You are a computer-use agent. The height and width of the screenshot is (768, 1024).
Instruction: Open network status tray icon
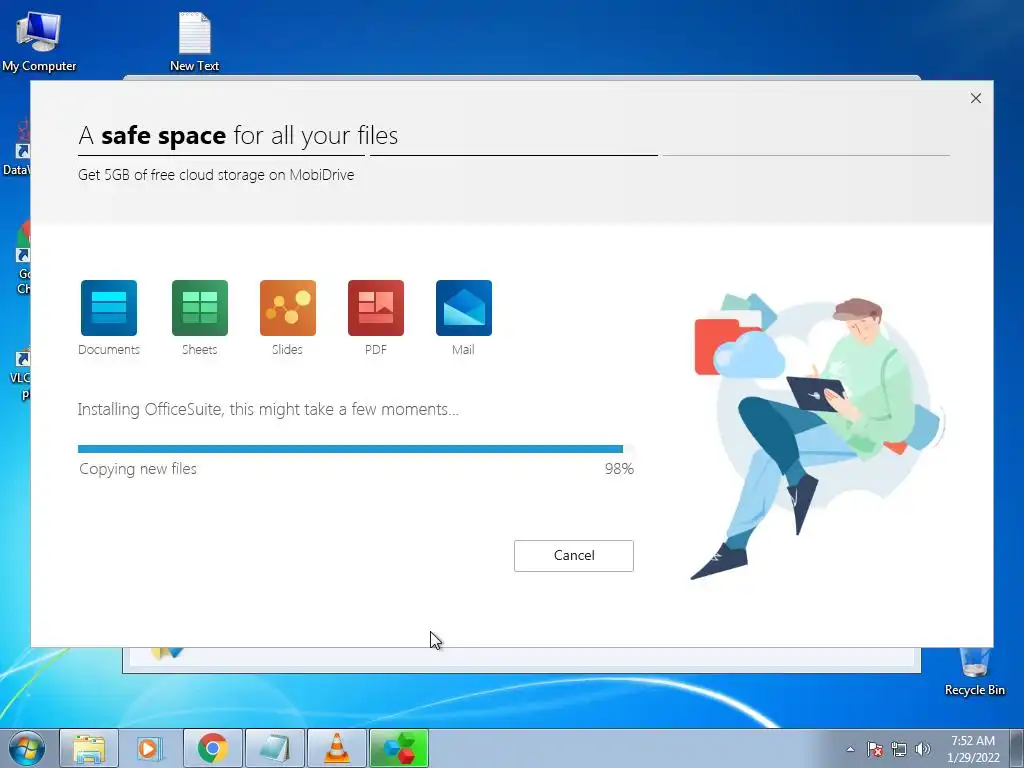(x=899, y=749)
